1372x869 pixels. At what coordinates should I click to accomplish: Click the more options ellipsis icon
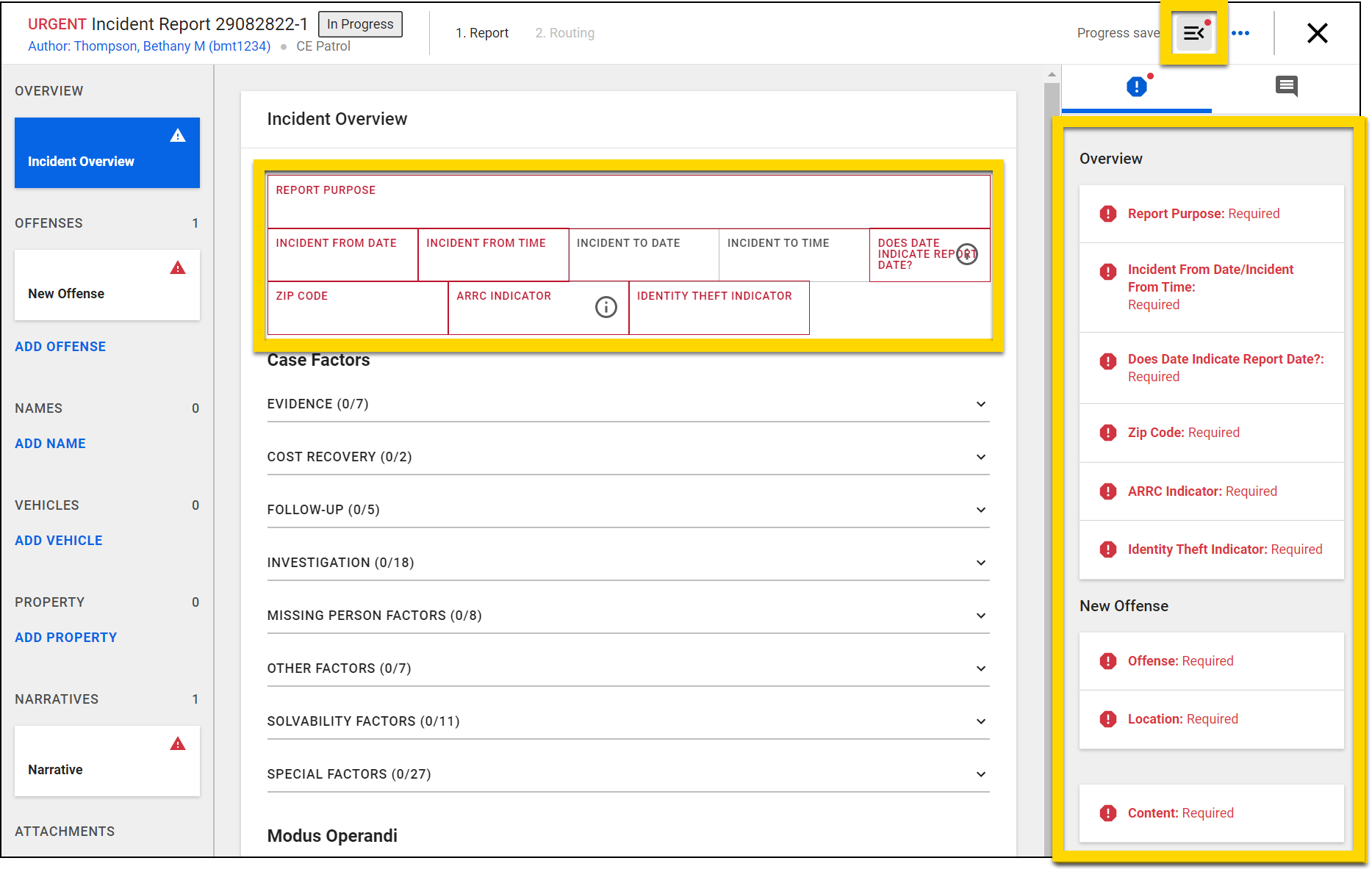click(1242, 33)
